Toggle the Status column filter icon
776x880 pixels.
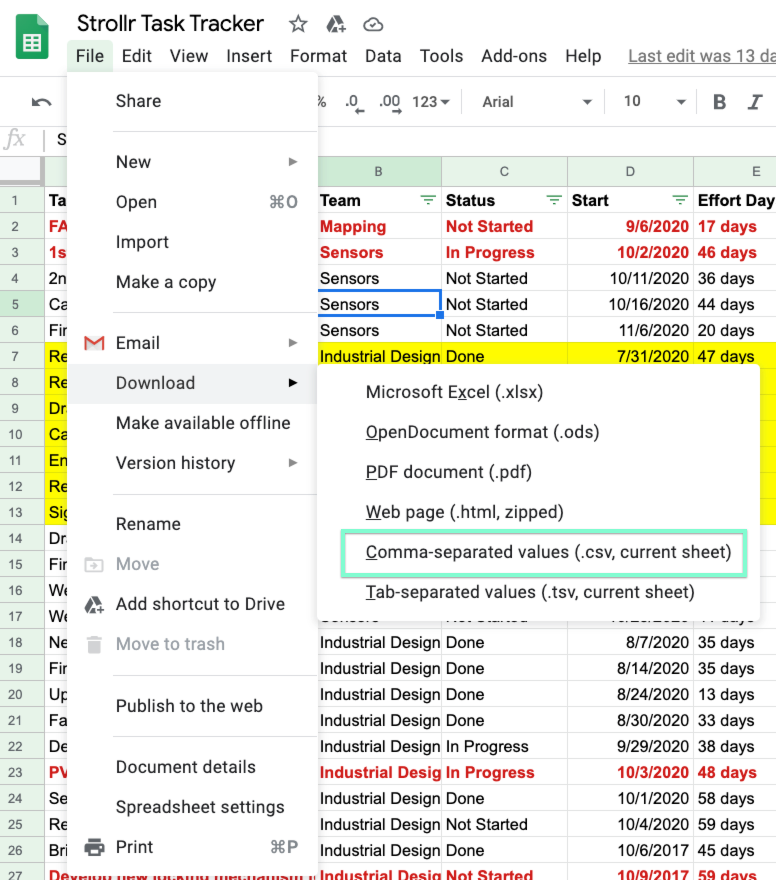click(554, 200)
